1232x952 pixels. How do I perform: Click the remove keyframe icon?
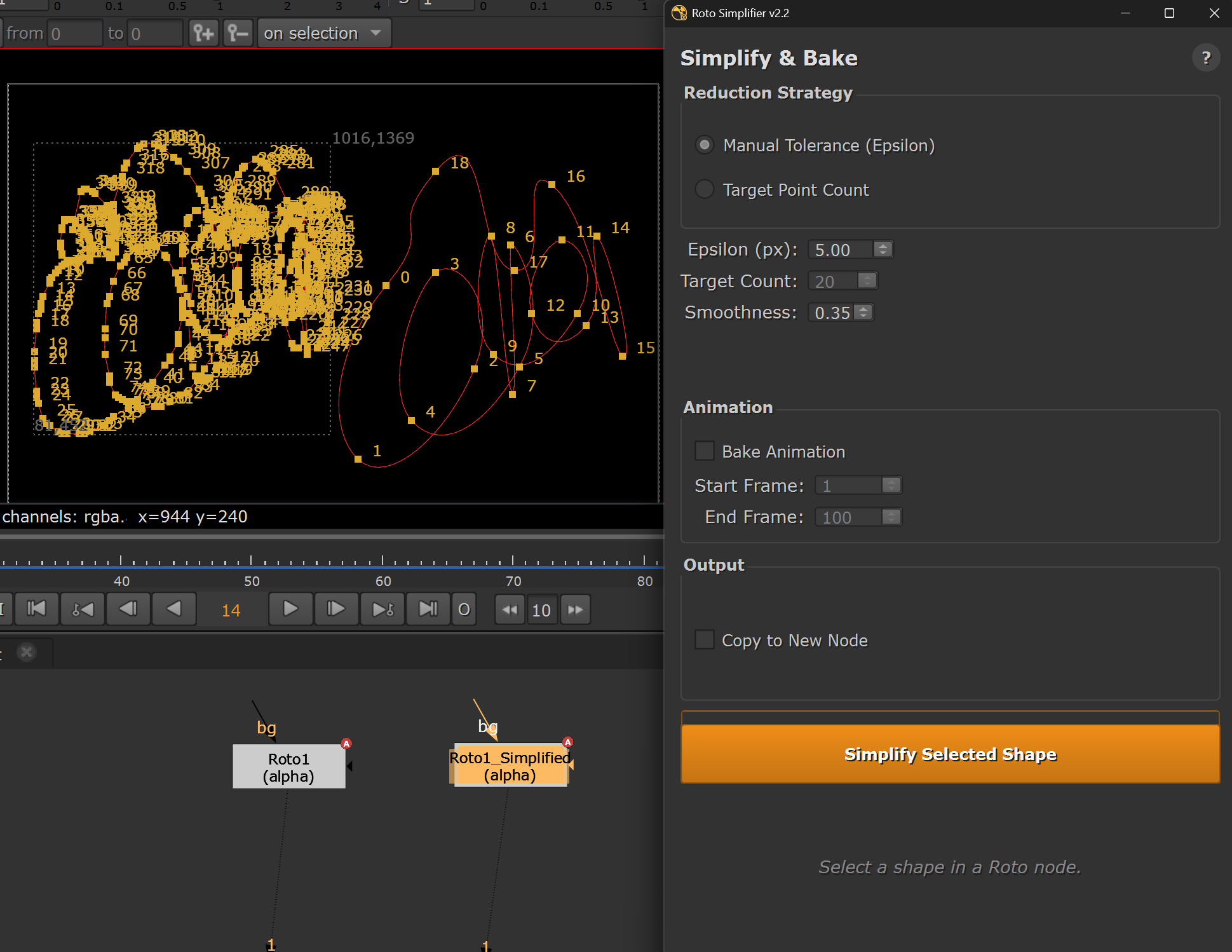click(x=238, y=33)
